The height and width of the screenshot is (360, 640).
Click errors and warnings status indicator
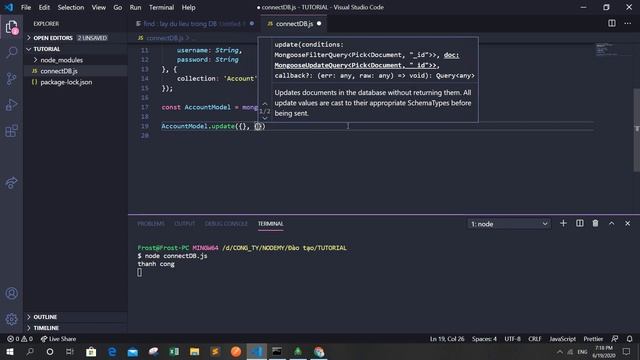(x=20, y=339)
